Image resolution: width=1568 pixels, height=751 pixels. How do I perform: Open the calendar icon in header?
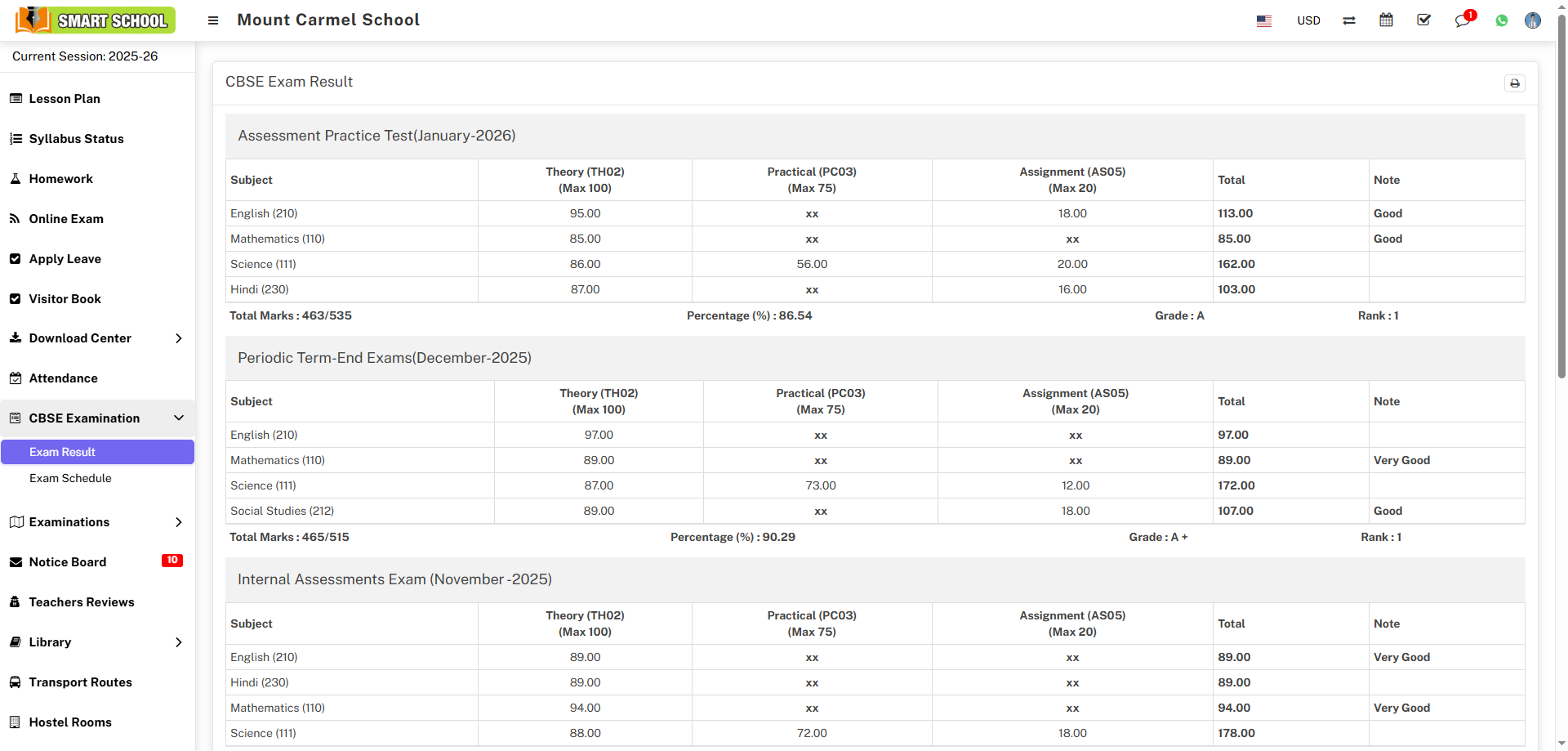point(1386,20)
